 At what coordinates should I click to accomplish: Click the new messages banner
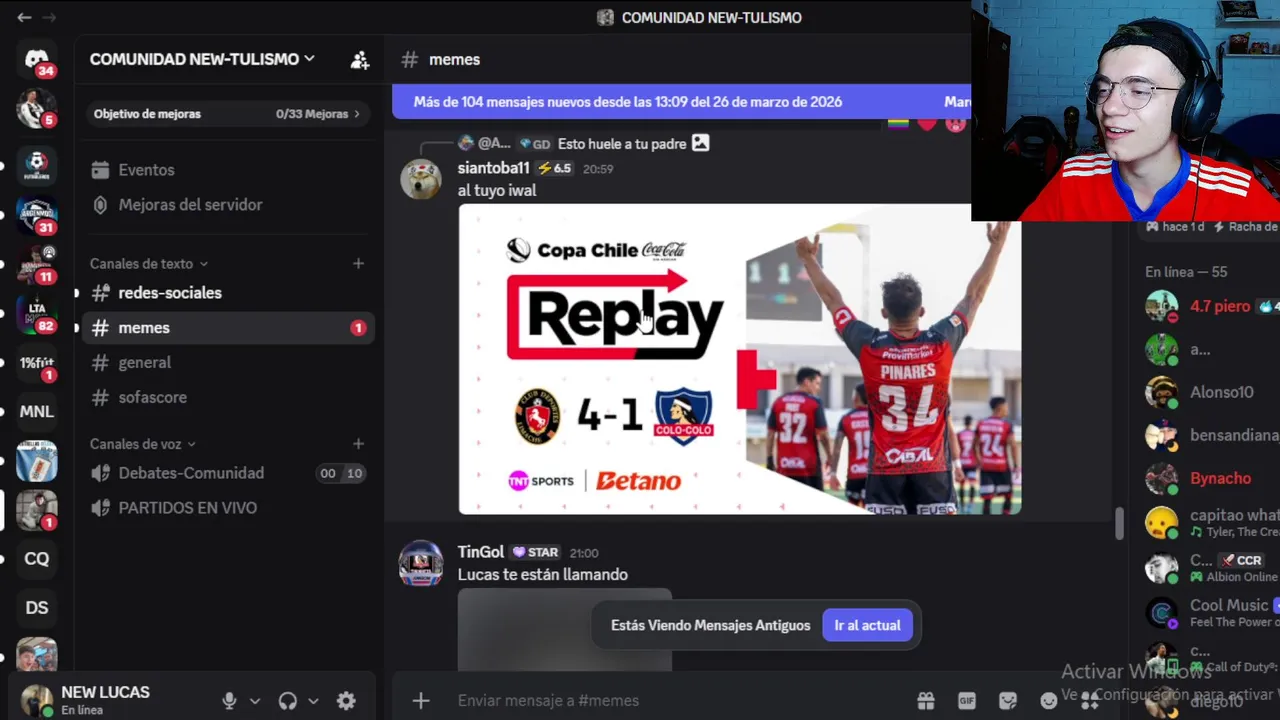click(x=682, y=102)
